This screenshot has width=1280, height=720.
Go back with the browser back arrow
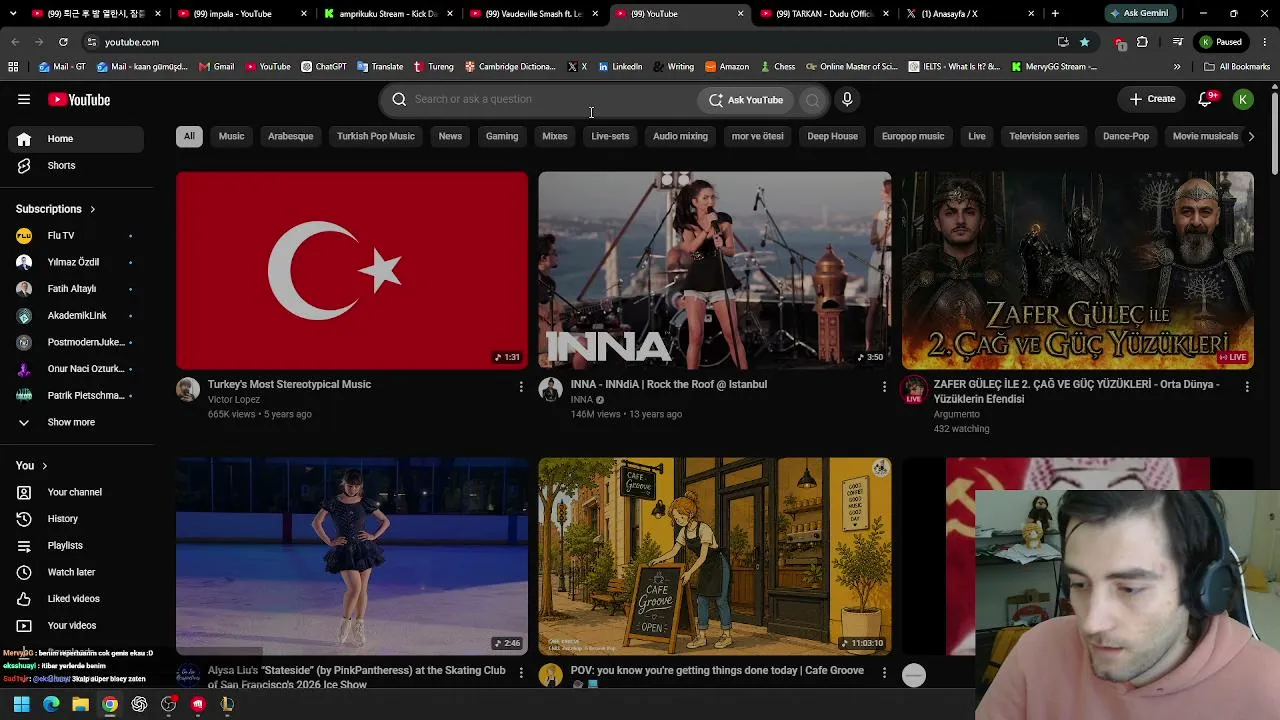click(15, 42)
